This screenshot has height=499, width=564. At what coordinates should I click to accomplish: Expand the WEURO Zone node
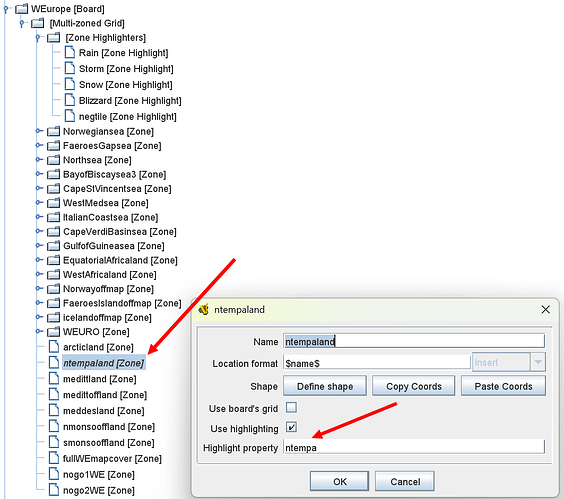point(39,331)
